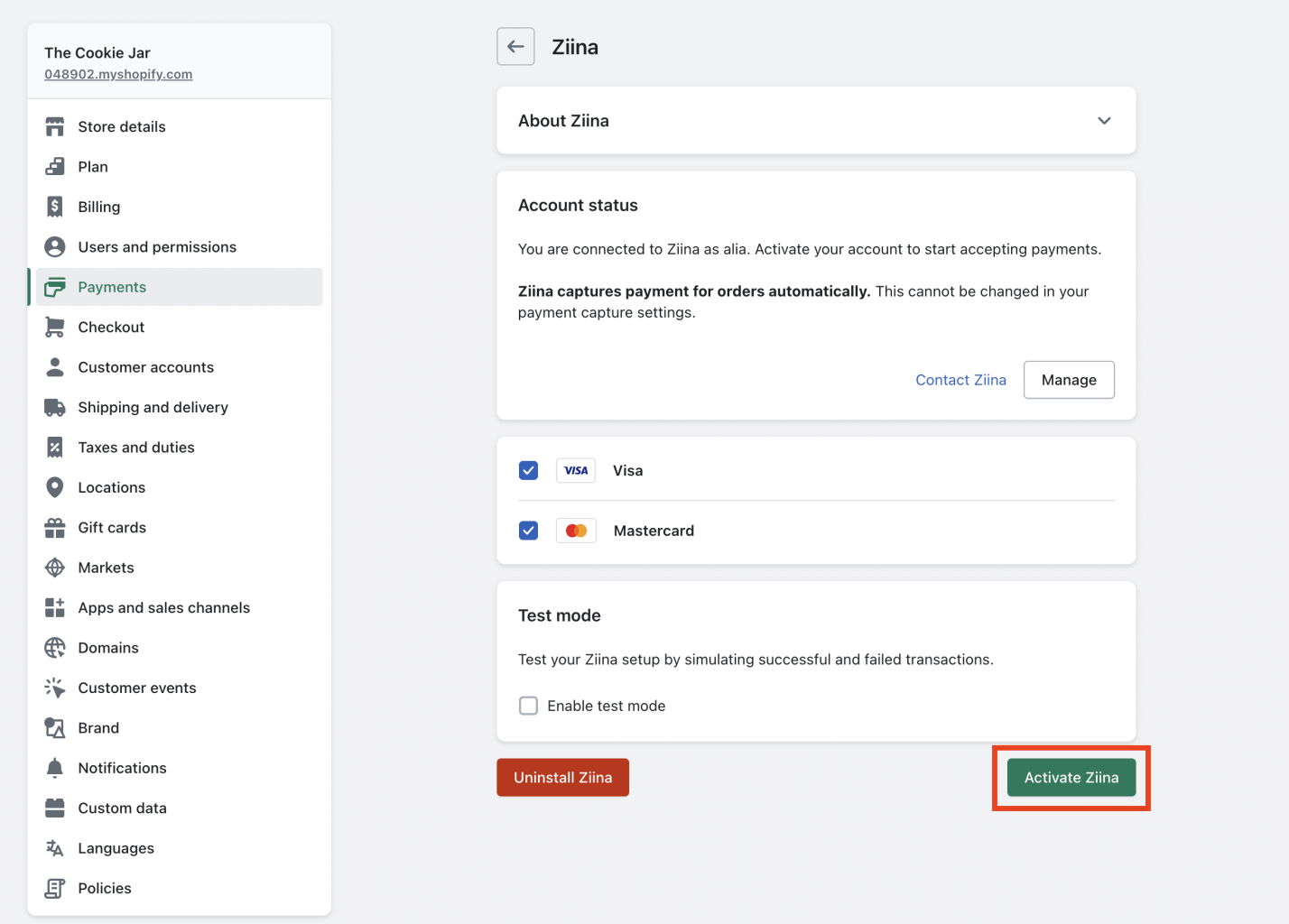1289x924 pixels.
Task: Click the Account status heading
Action: point(578,206)
